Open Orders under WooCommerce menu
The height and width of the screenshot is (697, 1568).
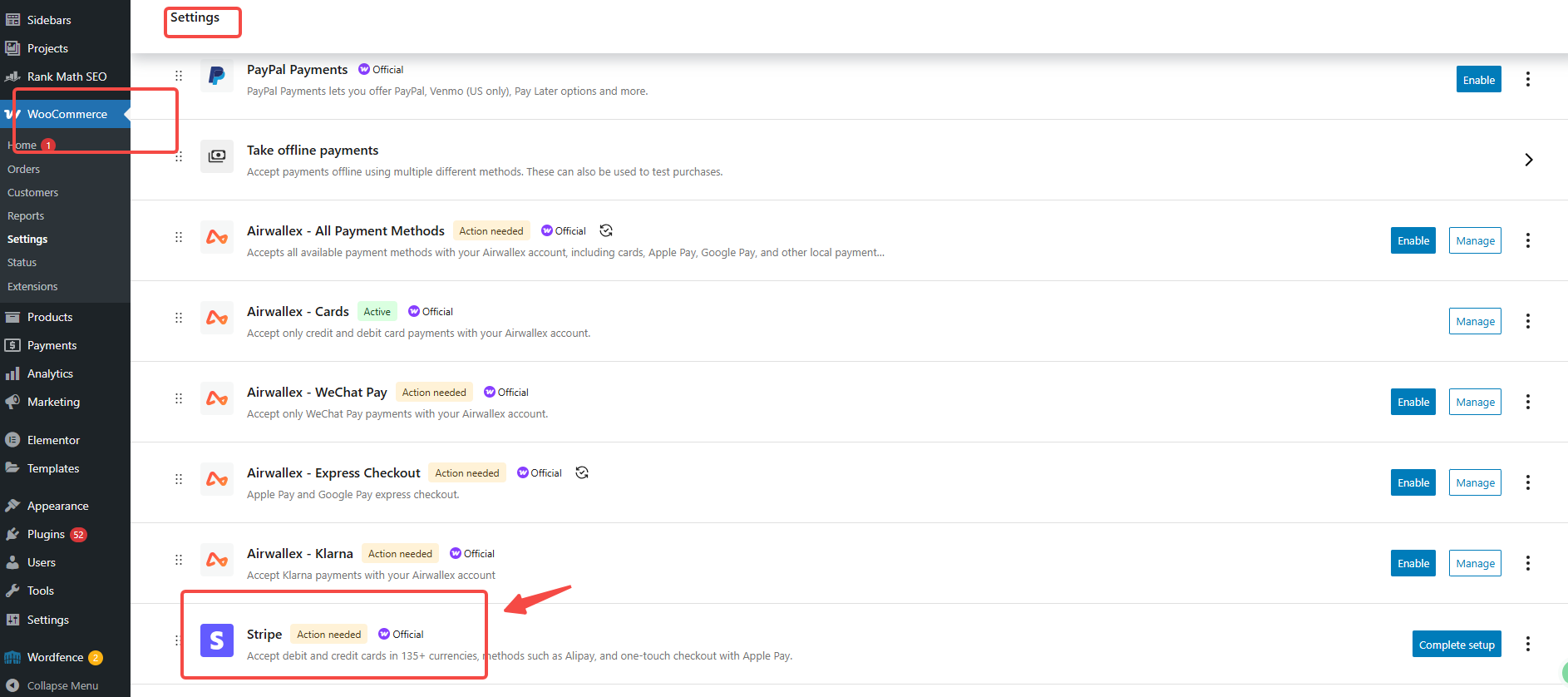tap(23, 169)
